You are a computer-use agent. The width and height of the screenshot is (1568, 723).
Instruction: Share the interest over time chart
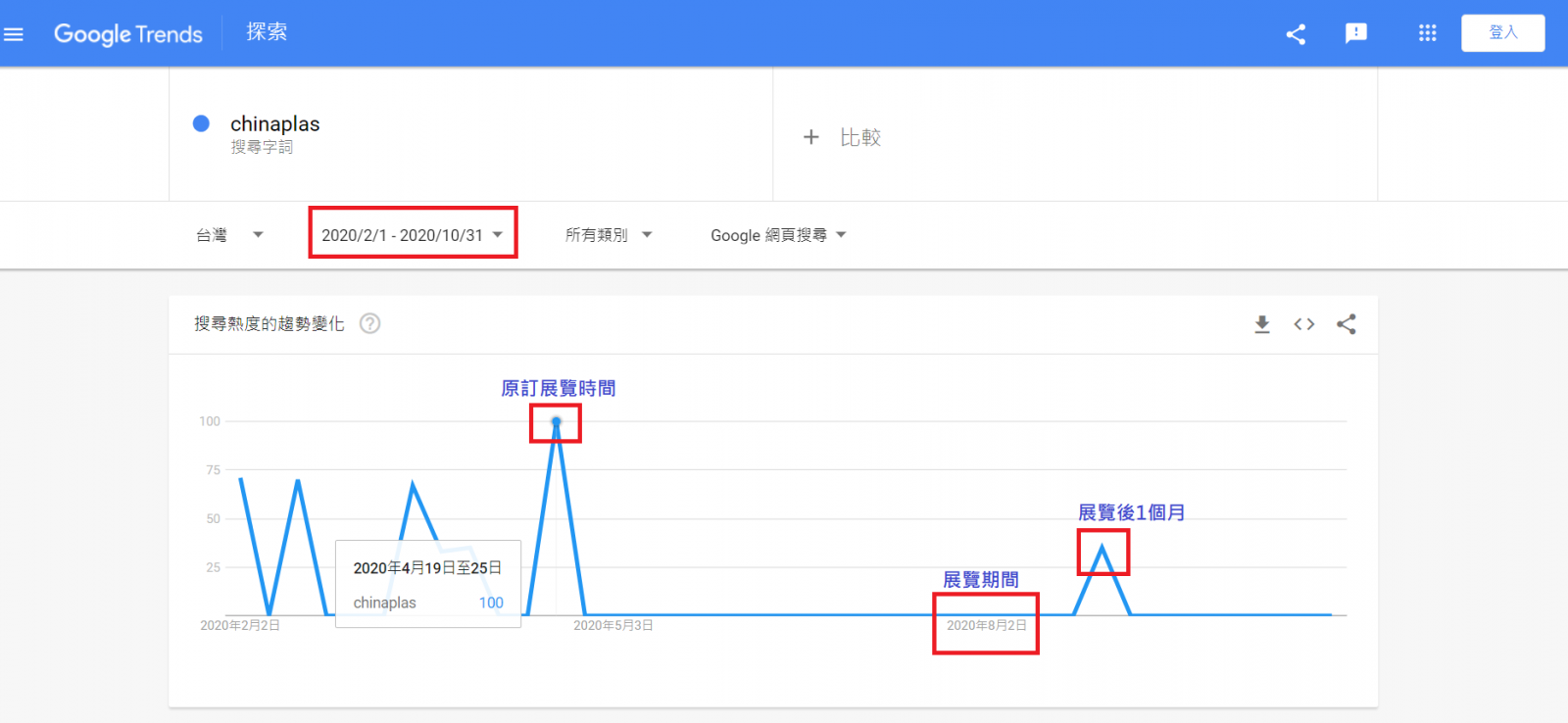point(1347,324)
